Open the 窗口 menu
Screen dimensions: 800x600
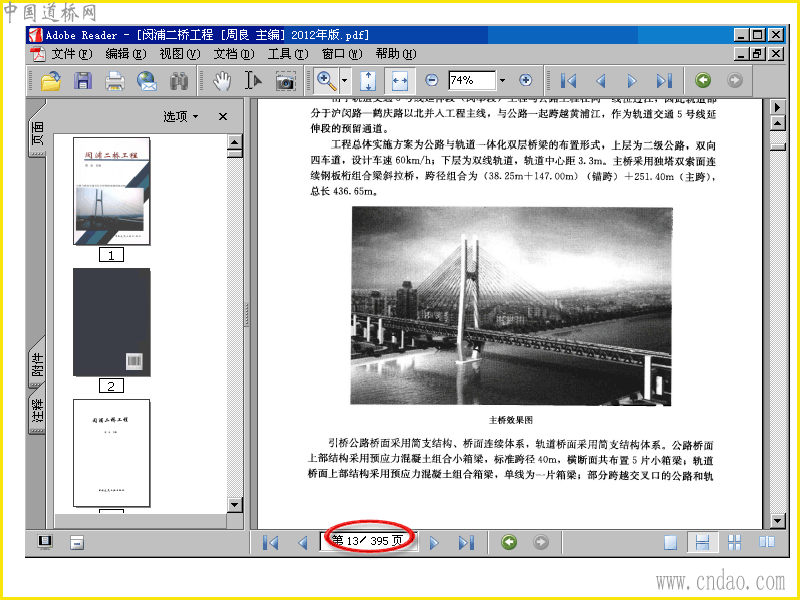(342, 54)
